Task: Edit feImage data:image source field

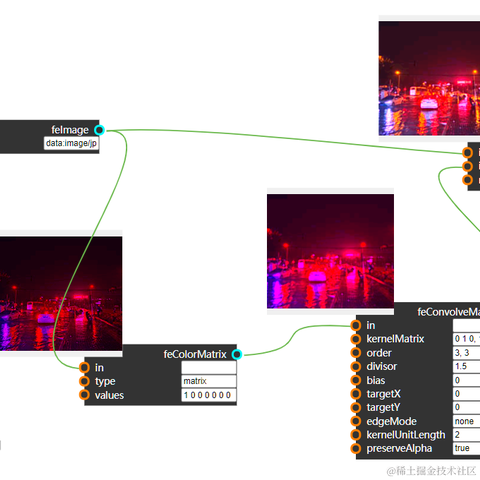Action: (x=71, y=143)
